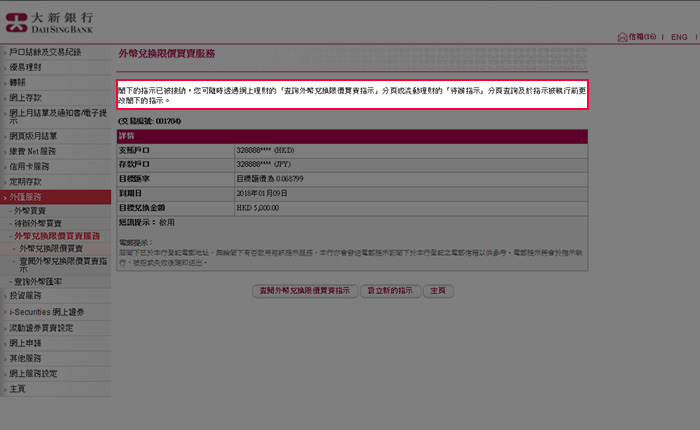Click the 查閱外幣兌換限價買賣指示 button
Image resolution: width=700 pixels, height=430 pixels.
coord(305,291)
